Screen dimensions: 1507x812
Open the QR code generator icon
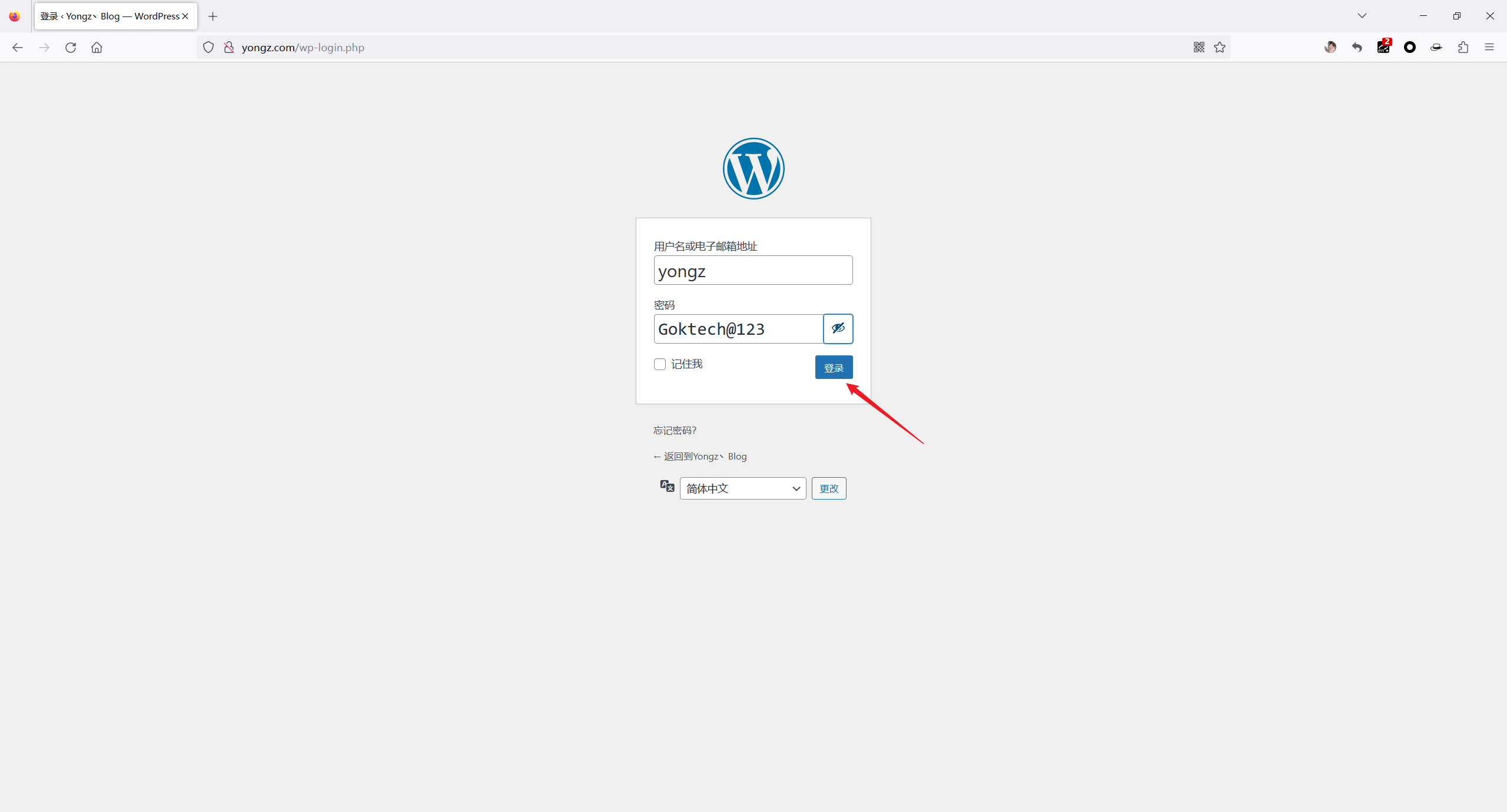pos(1199,47)
